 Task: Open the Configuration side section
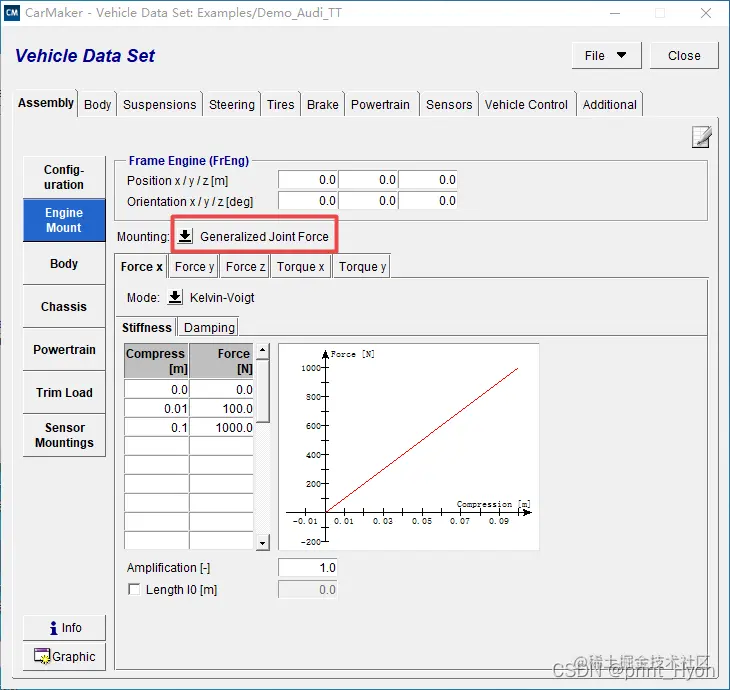pos(64,177)
